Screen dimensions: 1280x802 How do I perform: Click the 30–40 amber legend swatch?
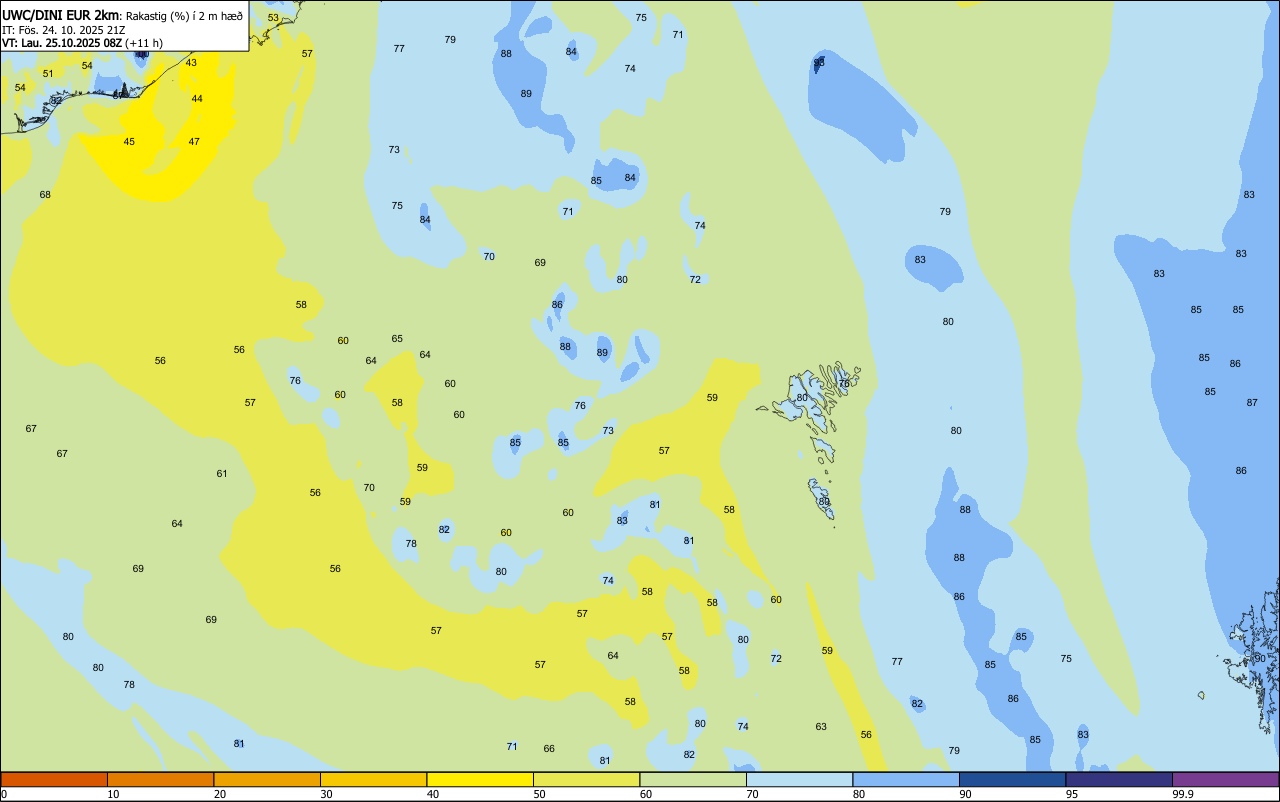[373, 779]
